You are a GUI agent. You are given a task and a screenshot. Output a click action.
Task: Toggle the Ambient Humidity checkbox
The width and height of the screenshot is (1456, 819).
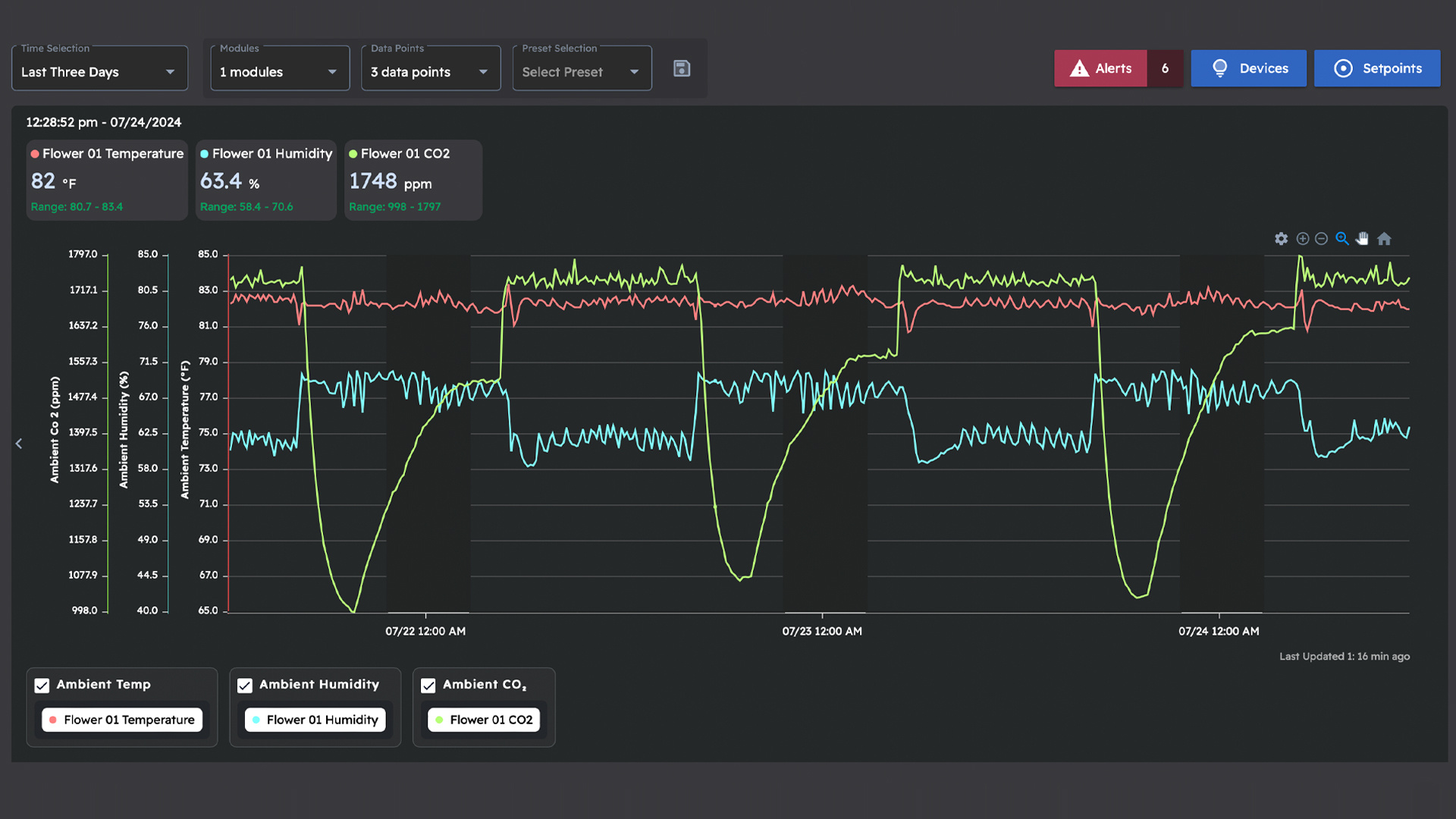tap(245, 686)
